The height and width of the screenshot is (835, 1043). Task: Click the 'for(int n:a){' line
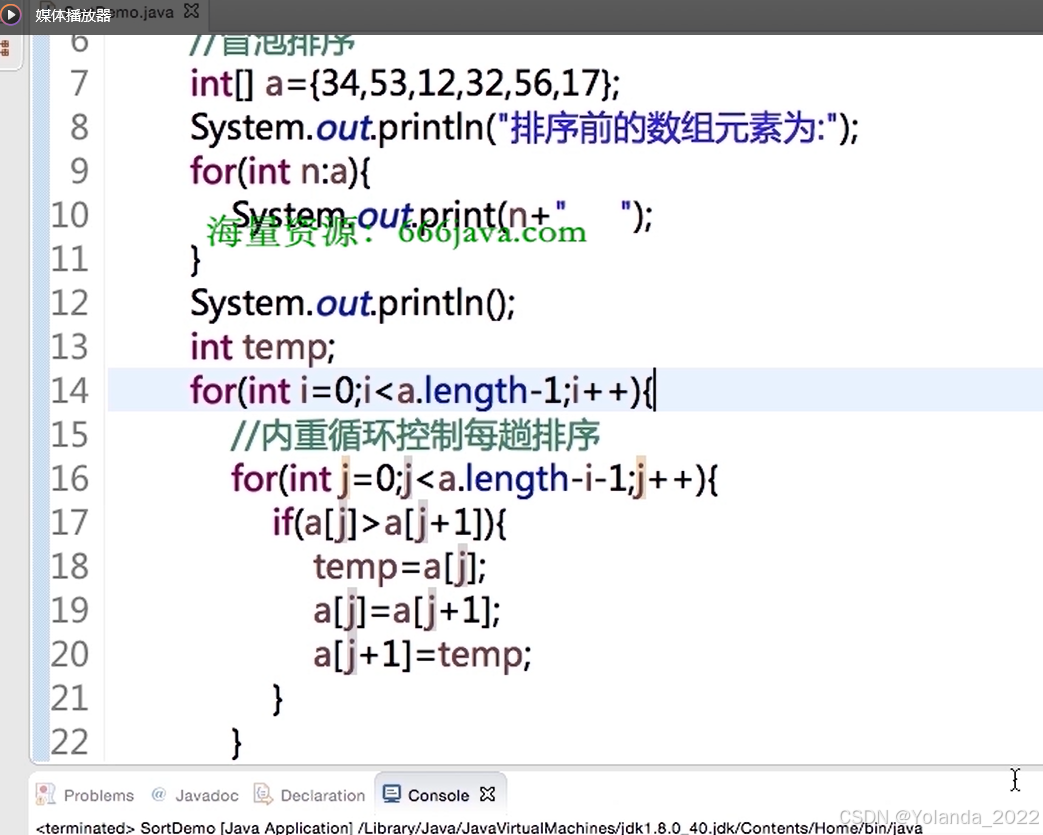click(280, 172)
